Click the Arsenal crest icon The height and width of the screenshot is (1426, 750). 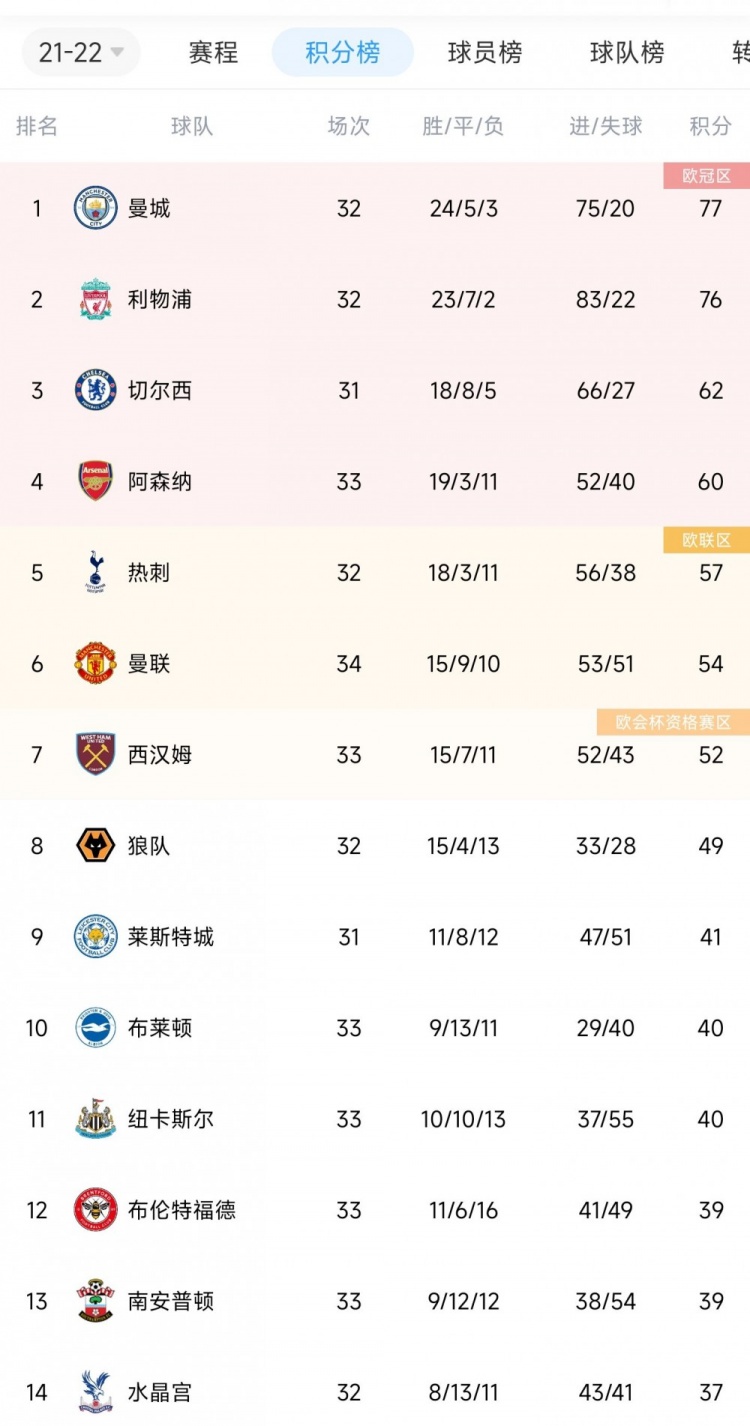pyautogui.click(x=96, y=481)
